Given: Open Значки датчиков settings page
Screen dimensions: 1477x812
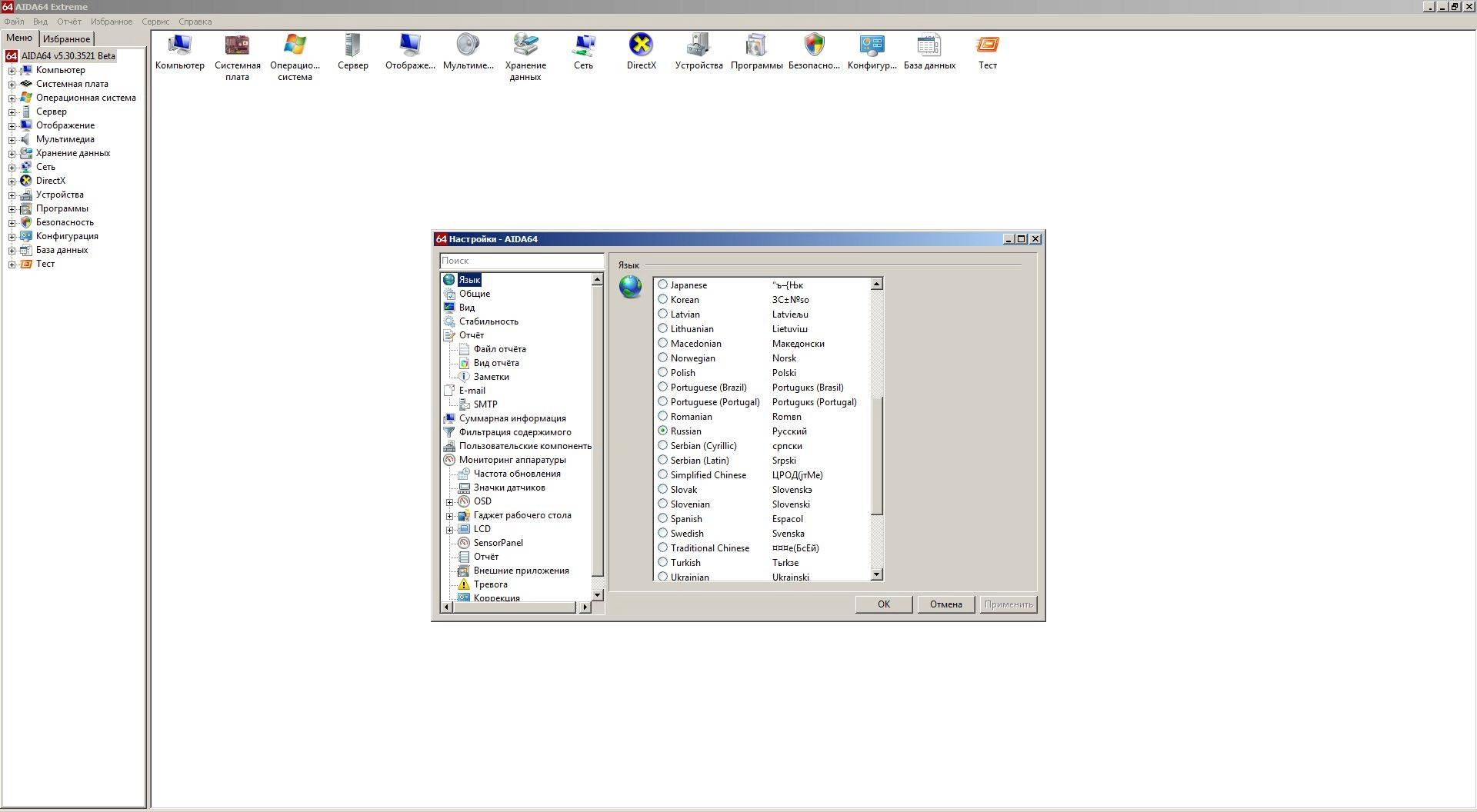Looking at the screenshot, I should point(509,488).
